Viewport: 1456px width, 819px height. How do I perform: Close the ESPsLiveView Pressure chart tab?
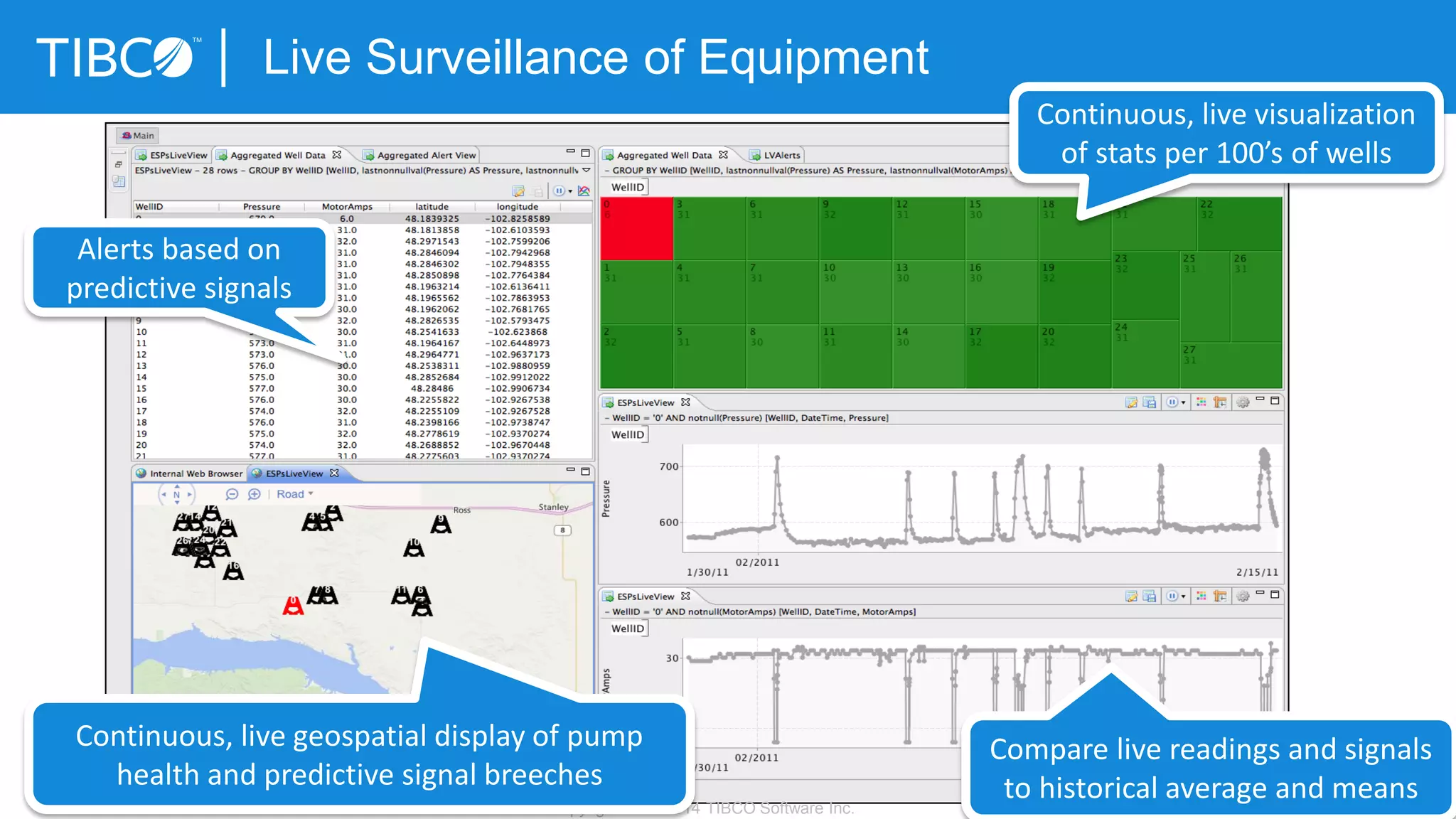click(x=685, y=402)
